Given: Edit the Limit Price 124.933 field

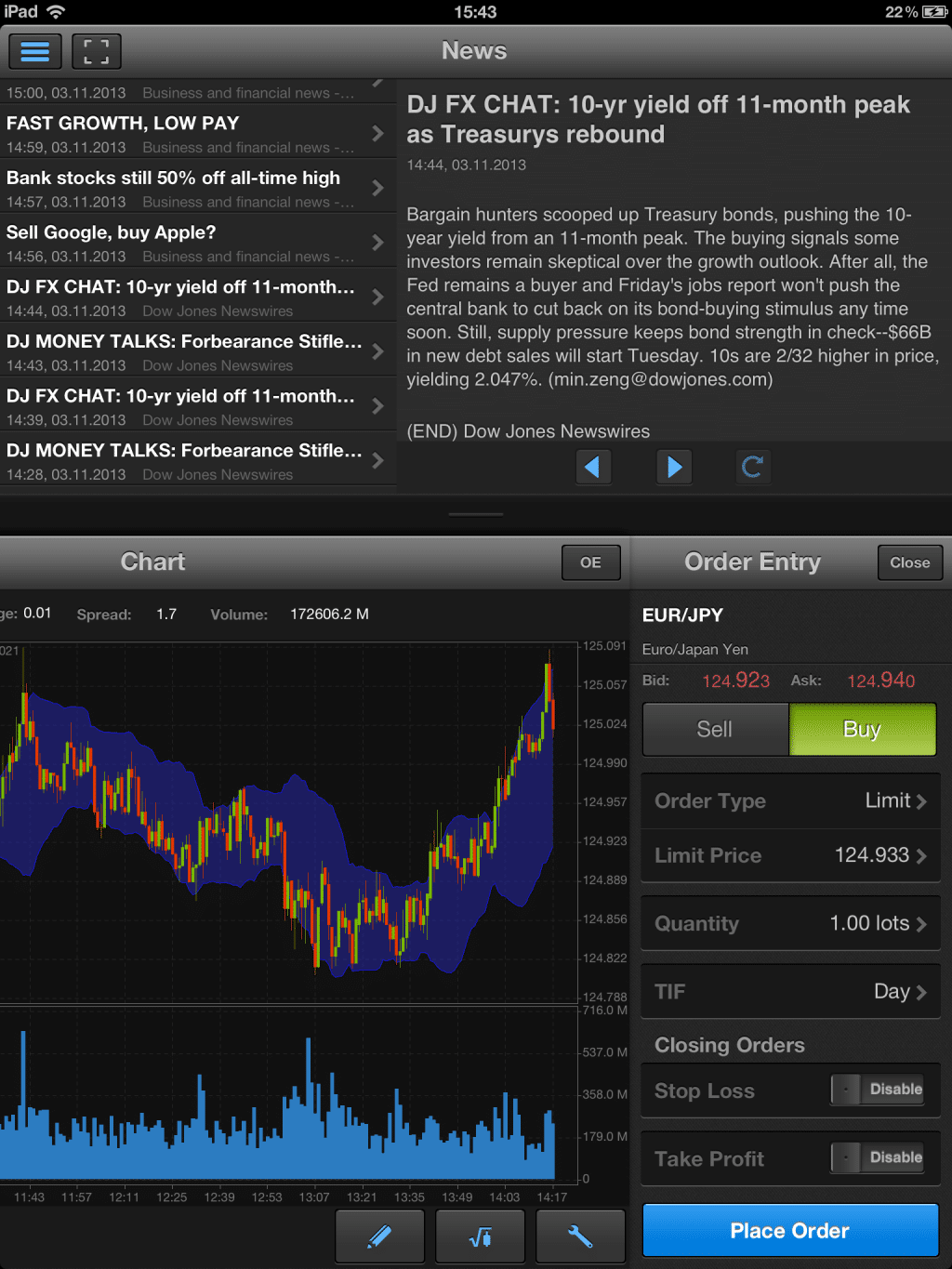Looking at the screenshot, I should point(790,855).
